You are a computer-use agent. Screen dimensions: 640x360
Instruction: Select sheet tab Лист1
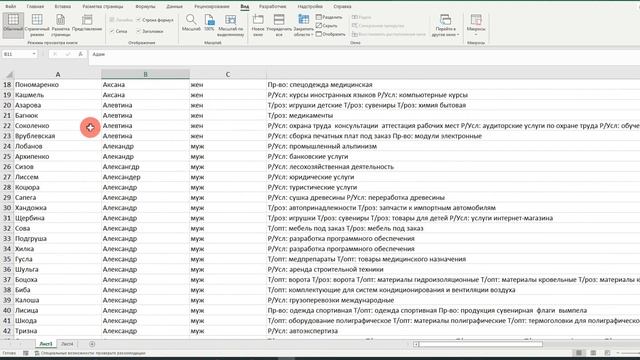[46, 344]
